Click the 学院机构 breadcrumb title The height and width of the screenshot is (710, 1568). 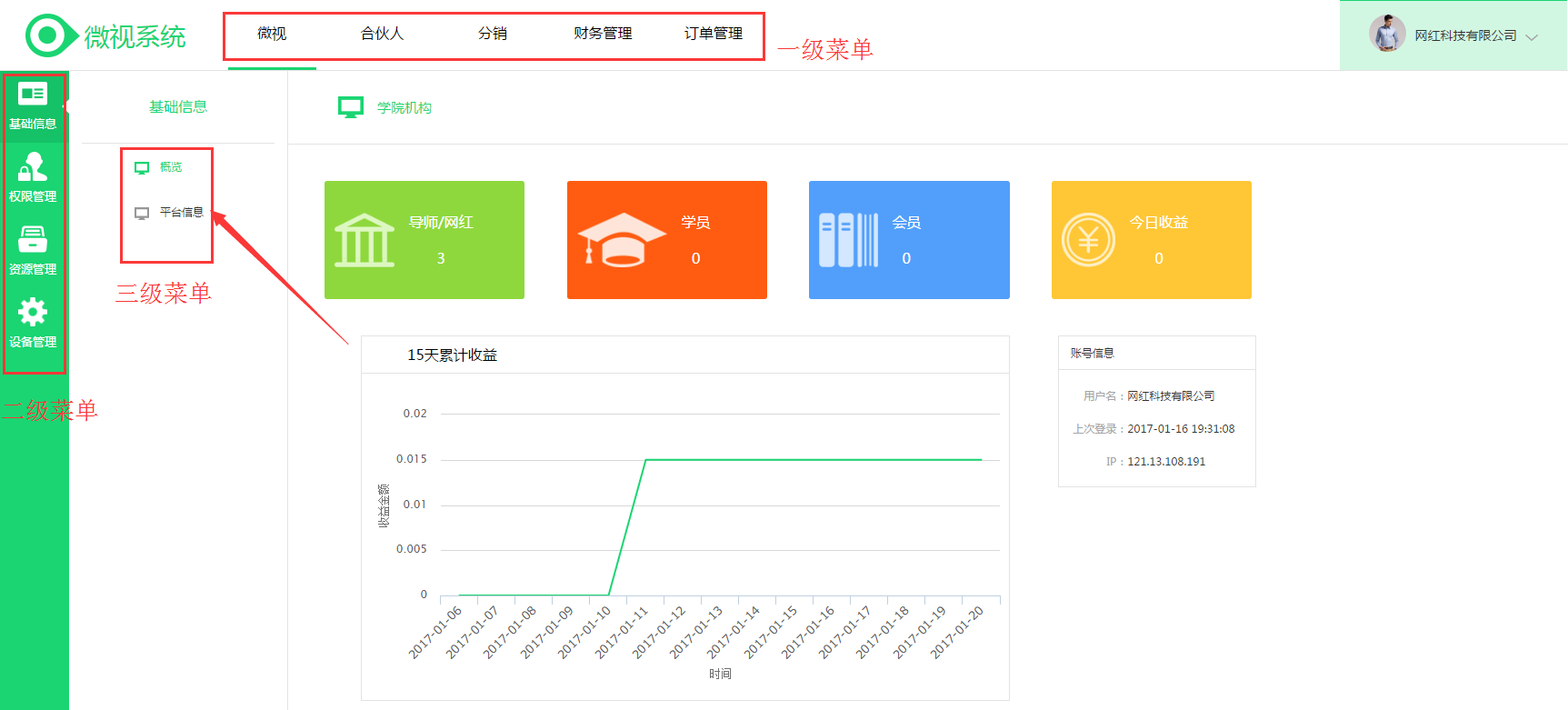click(x=404, y=108)
